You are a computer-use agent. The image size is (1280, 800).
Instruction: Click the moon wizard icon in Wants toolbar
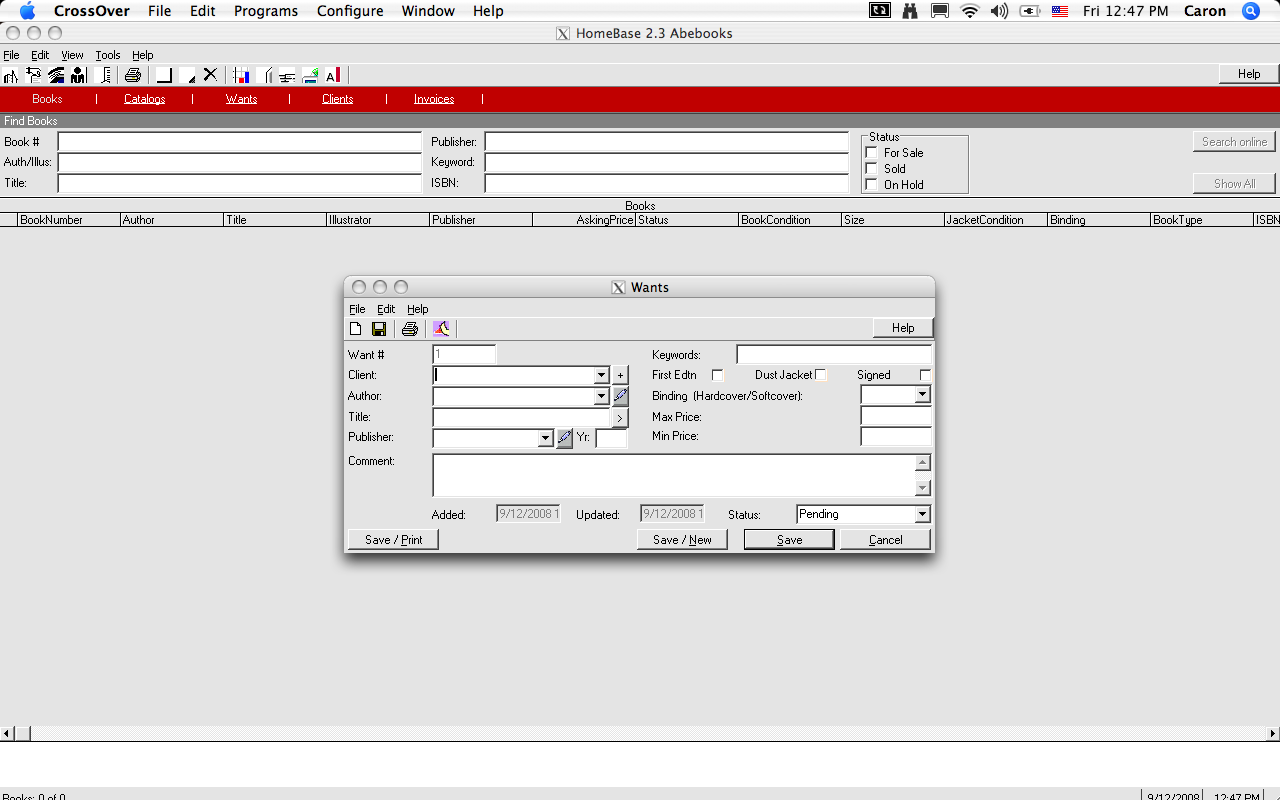[x=441, y=328]
